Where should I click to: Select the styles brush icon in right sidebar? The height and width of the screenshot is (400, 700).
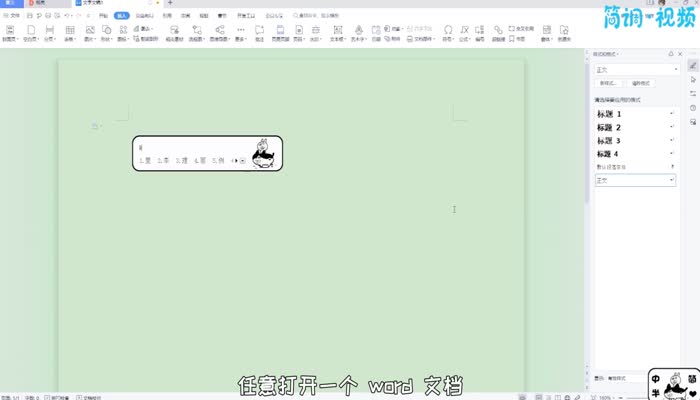pyautogui.click(x=692, y=66)
